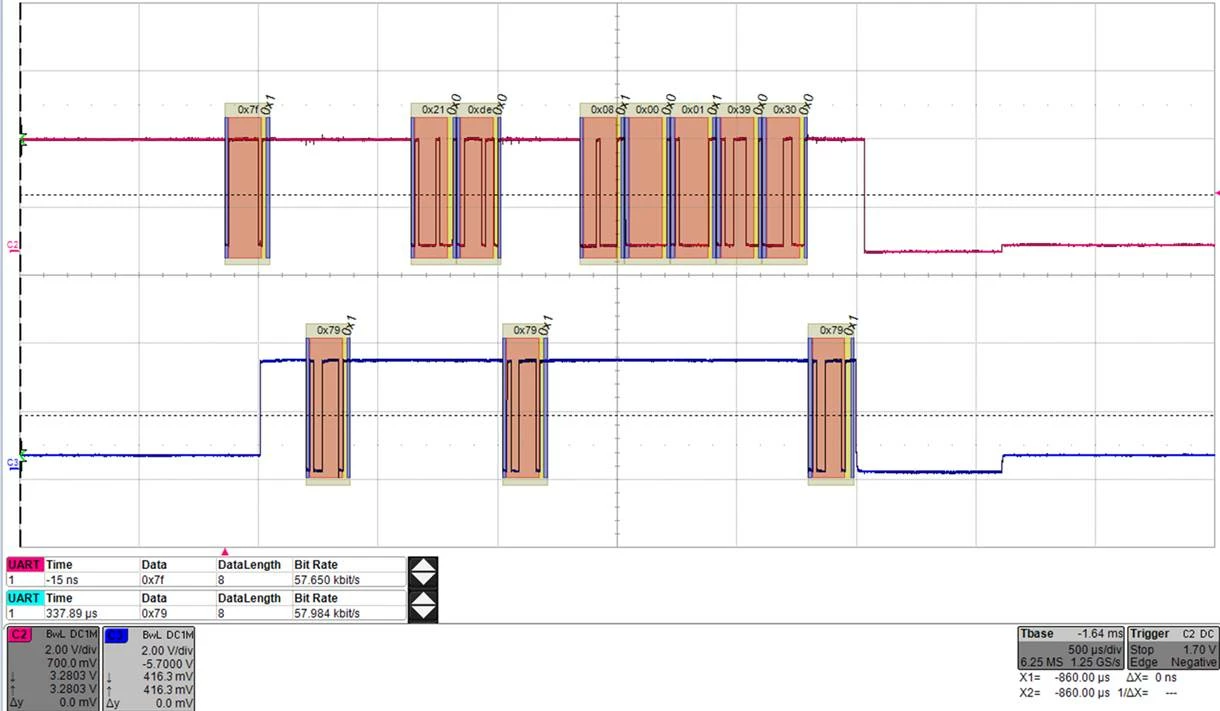Click the C2 ground marker on the left axis

[x=14, y=246]
